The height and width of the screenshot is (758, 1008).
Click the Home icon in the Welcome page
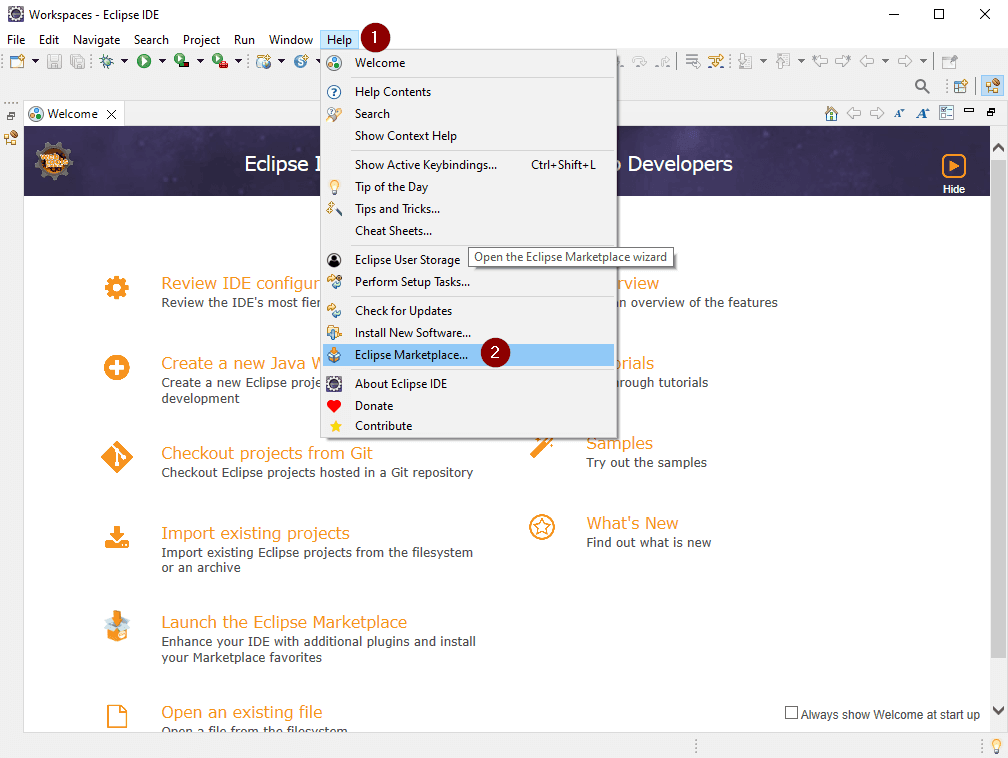[x=831, y=114]
